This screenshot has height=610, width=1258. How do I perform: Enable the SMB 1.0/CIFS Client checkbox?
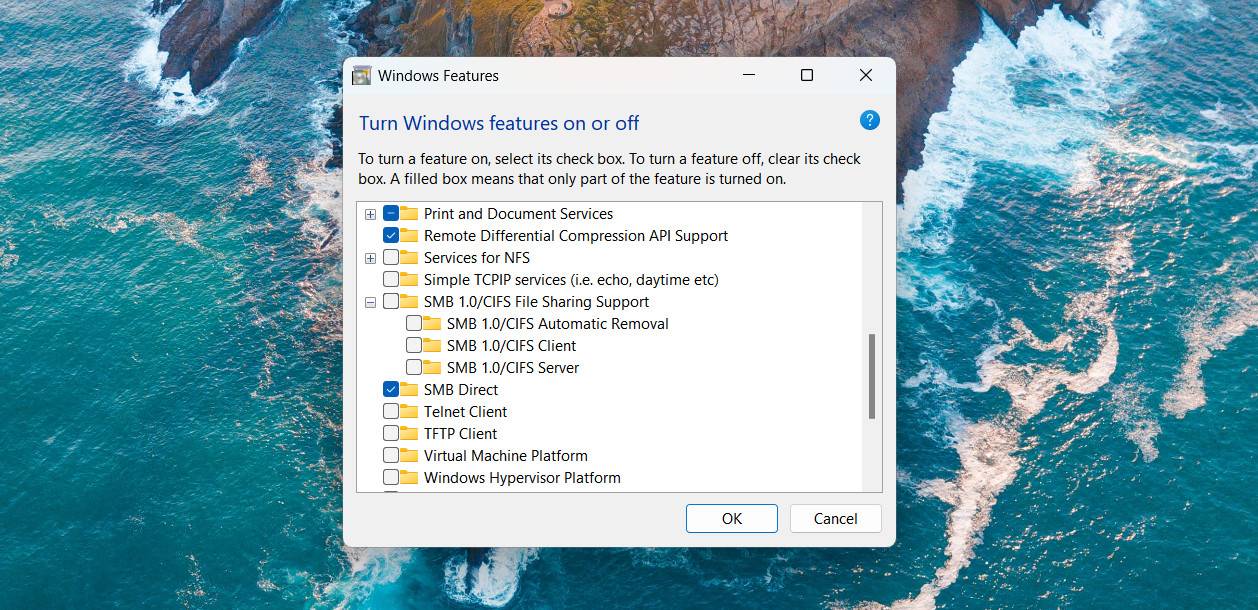click(414, 345)
